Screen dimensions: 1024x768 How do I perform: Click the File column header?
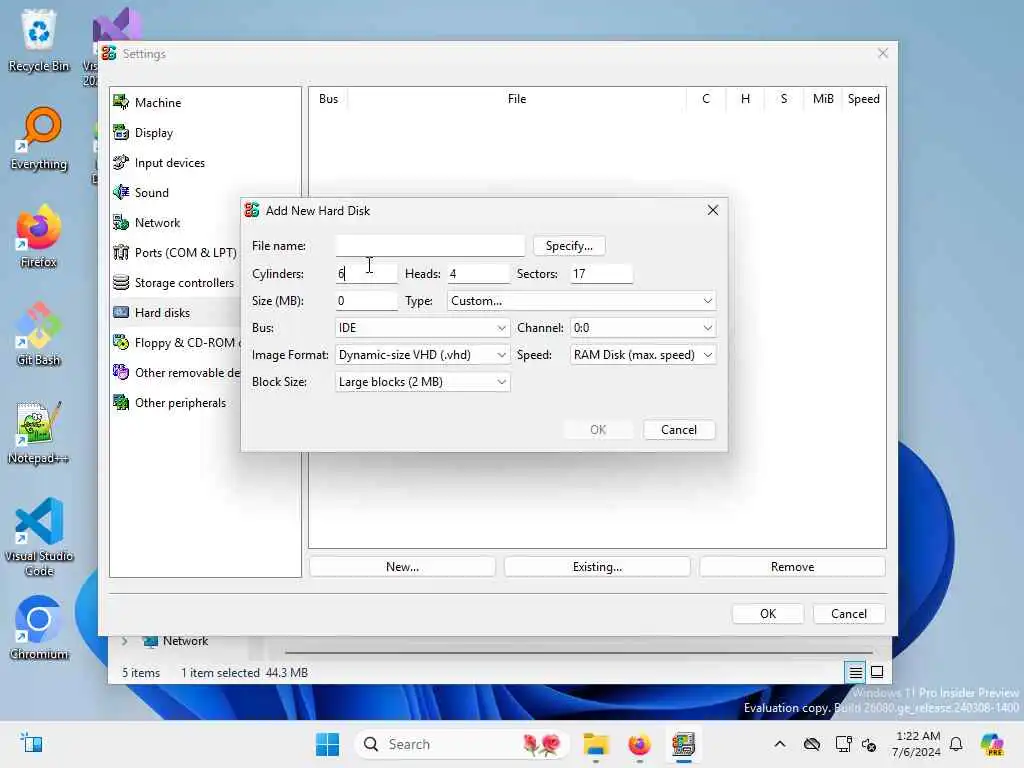tap(517, 99)
